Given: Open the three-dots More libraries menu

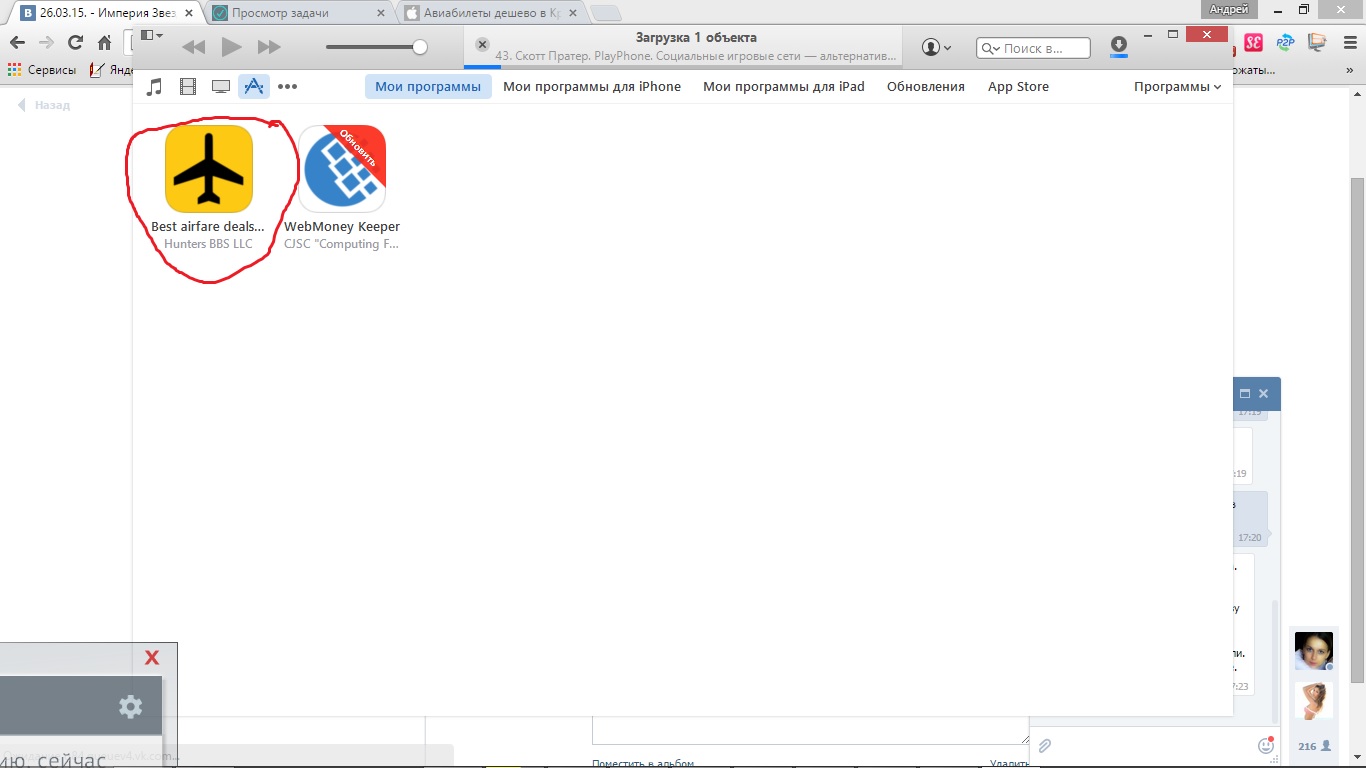Looking at the screenshot, I should coord(287,87).
